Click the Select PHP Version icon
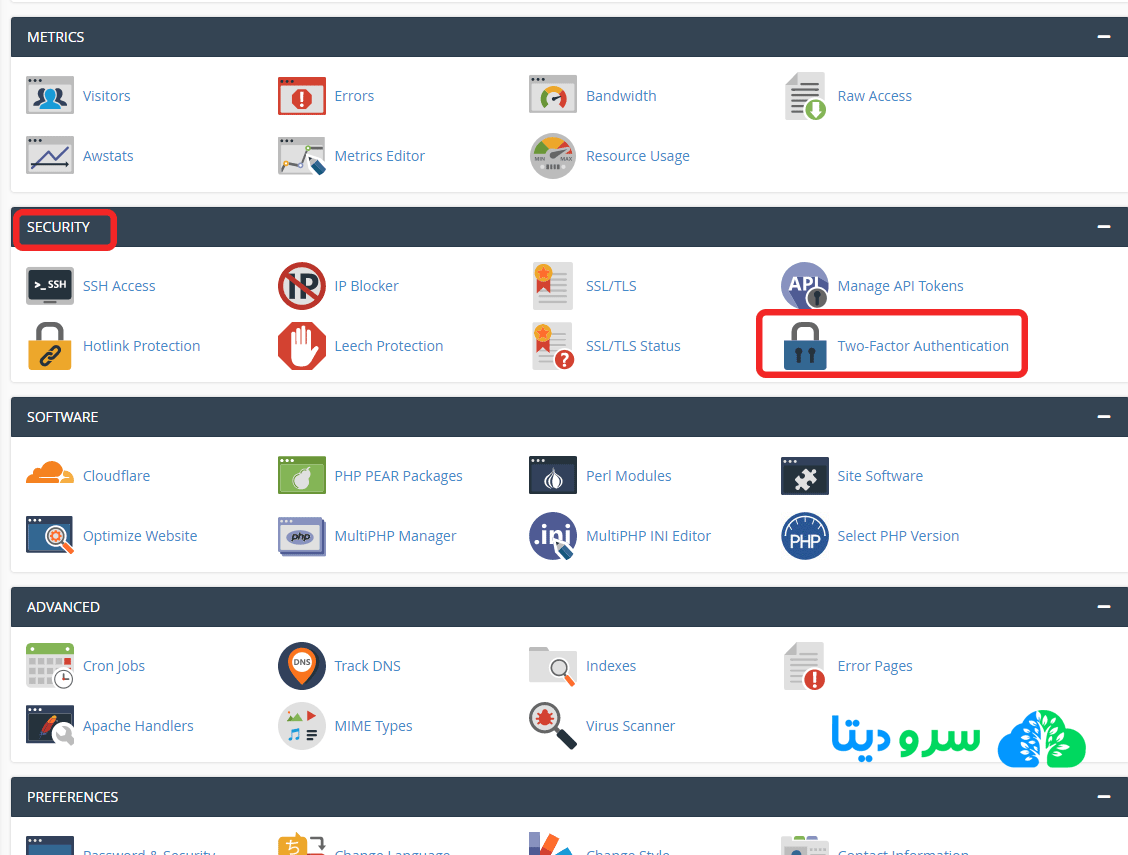1128x855 pixels. point(805,536)
